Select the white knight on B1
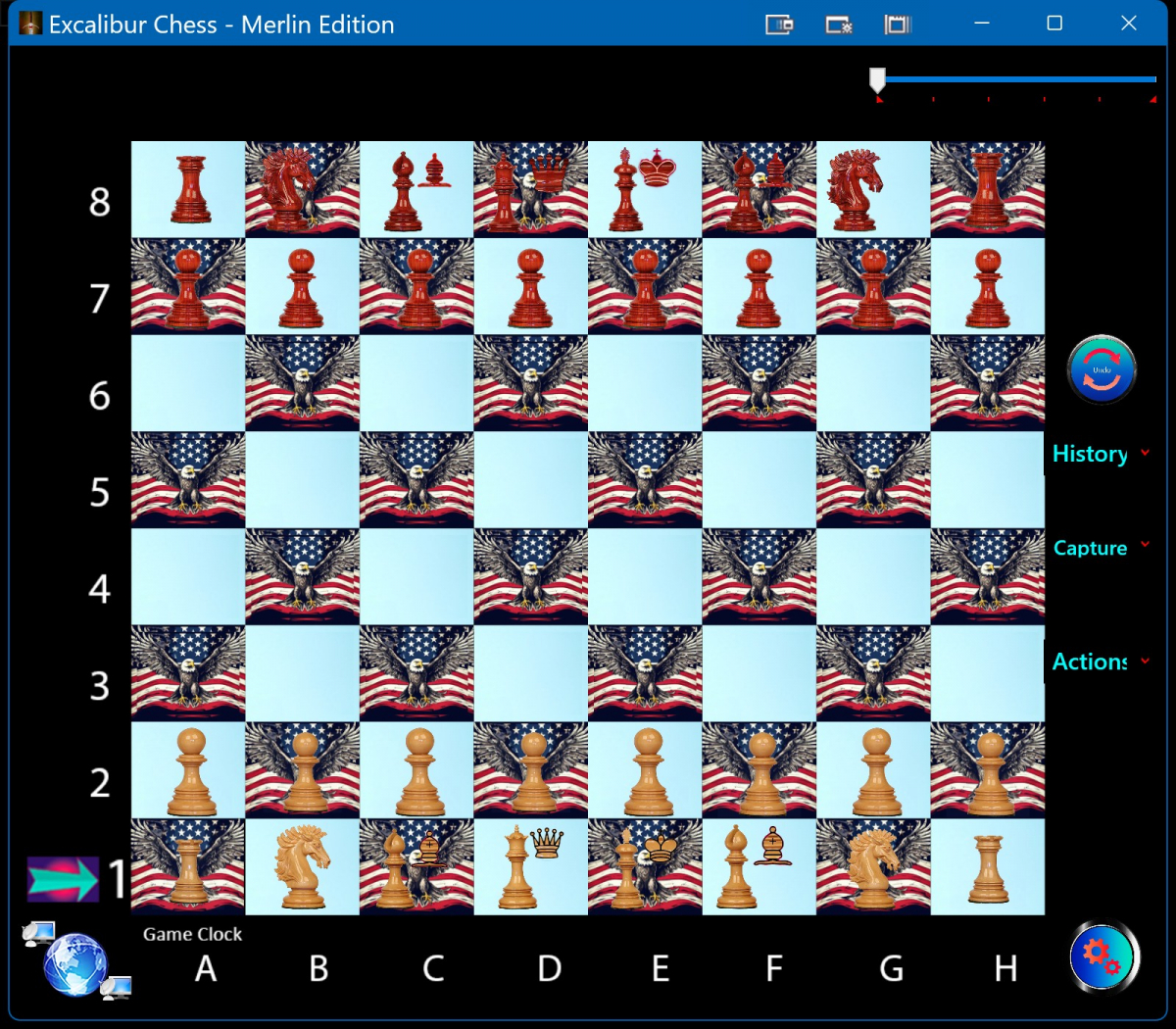1176x1029 pixels. (302, 867)
